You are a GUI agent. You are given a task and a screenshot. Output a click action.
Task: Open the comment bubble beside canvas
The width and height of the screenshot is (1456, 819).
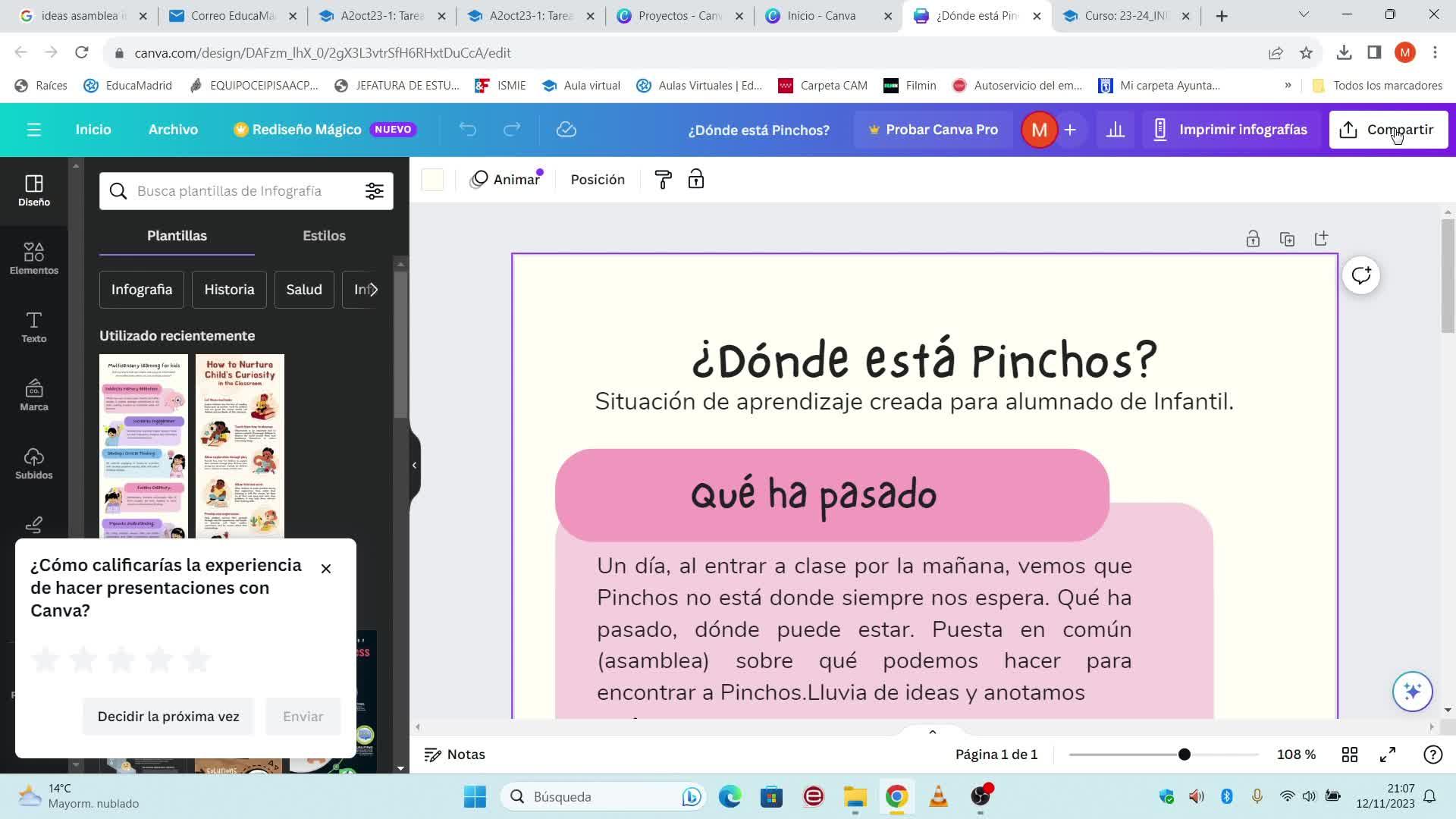click(x=1361, y=275)
